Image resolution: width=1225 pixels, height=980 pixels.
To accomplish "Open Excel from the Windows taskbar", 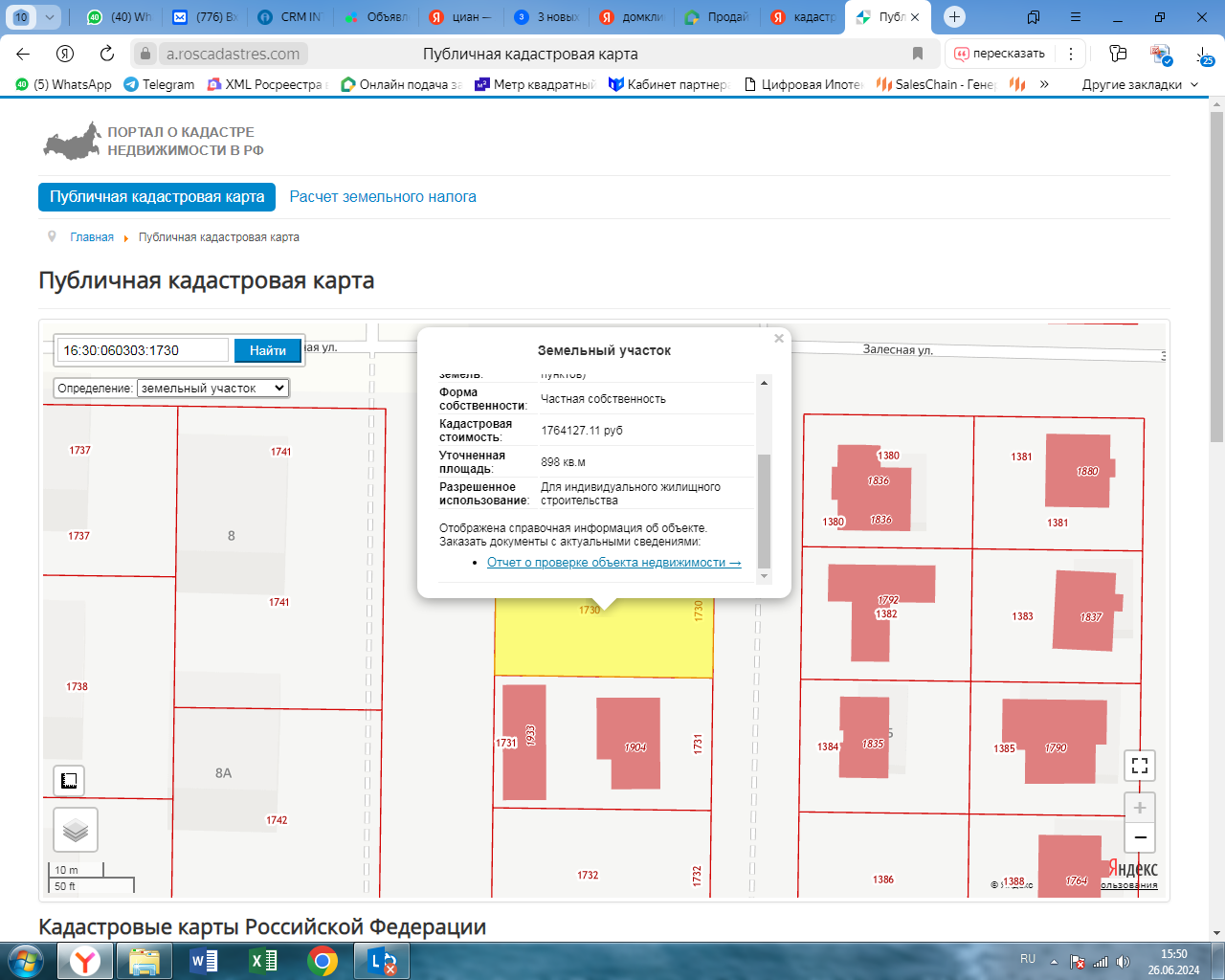I will click(x=263, y=961).
